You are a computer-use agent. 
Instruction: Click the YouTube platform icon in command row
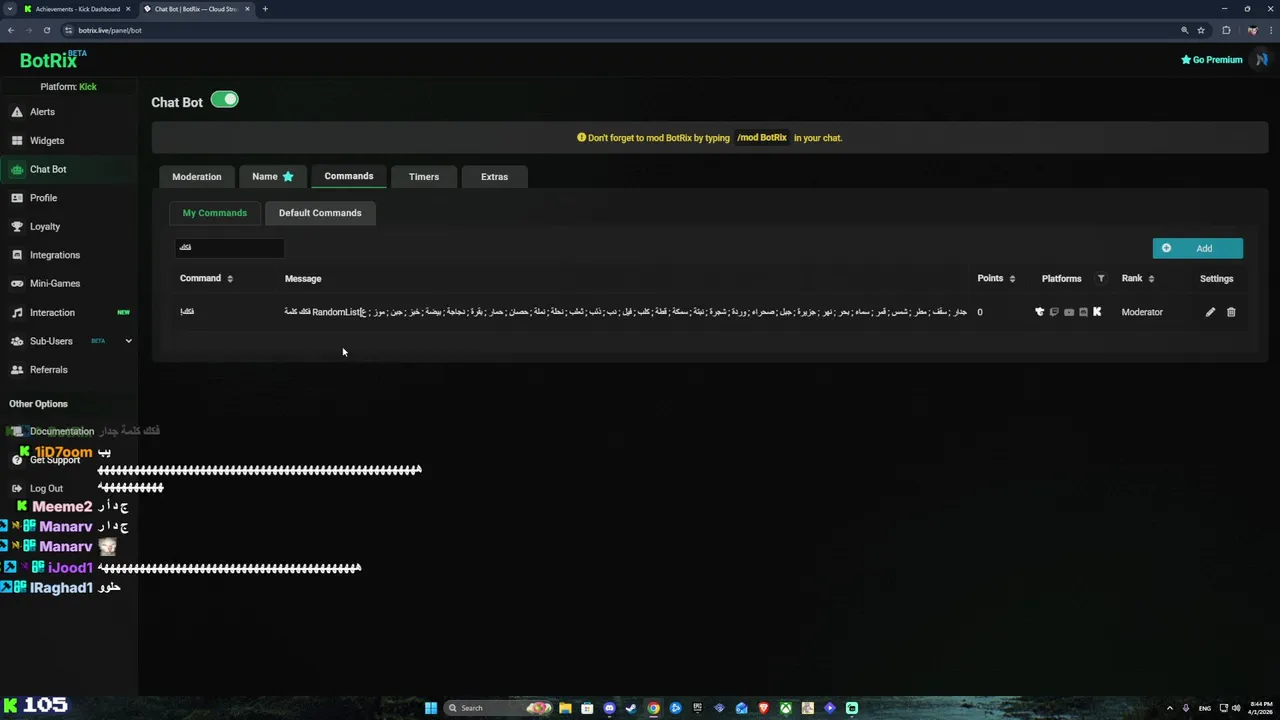point(1069,312)
